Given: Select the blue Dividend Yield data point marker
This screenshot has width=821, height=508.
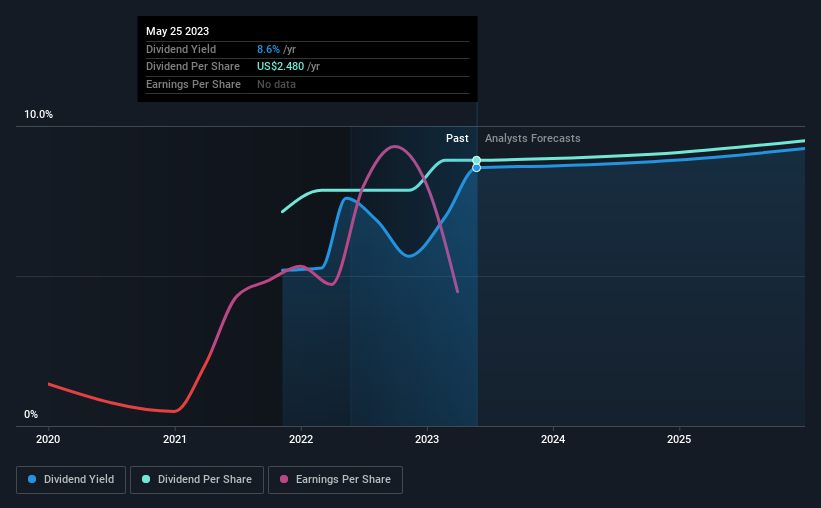Looking at the screenshot, I should pyautogui.click(x=476, y=168).
